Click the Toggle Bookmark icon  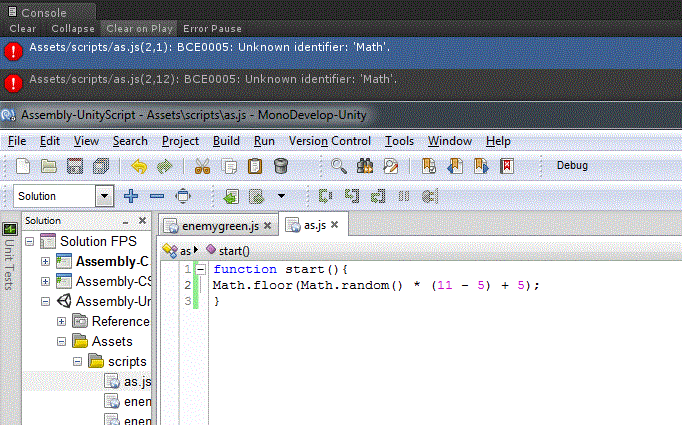click(429, 166)
